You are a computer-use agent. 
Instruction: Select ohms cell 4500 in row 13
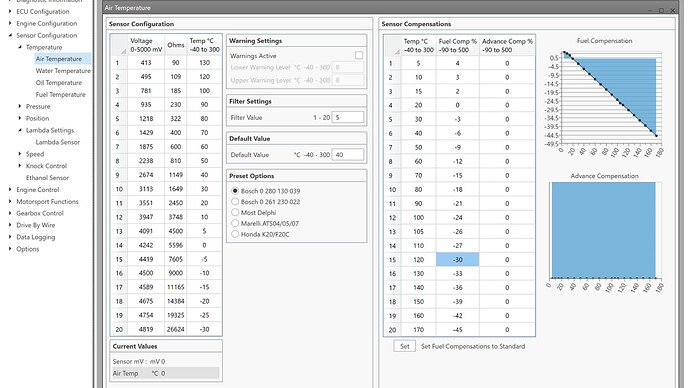pos(176,231)
